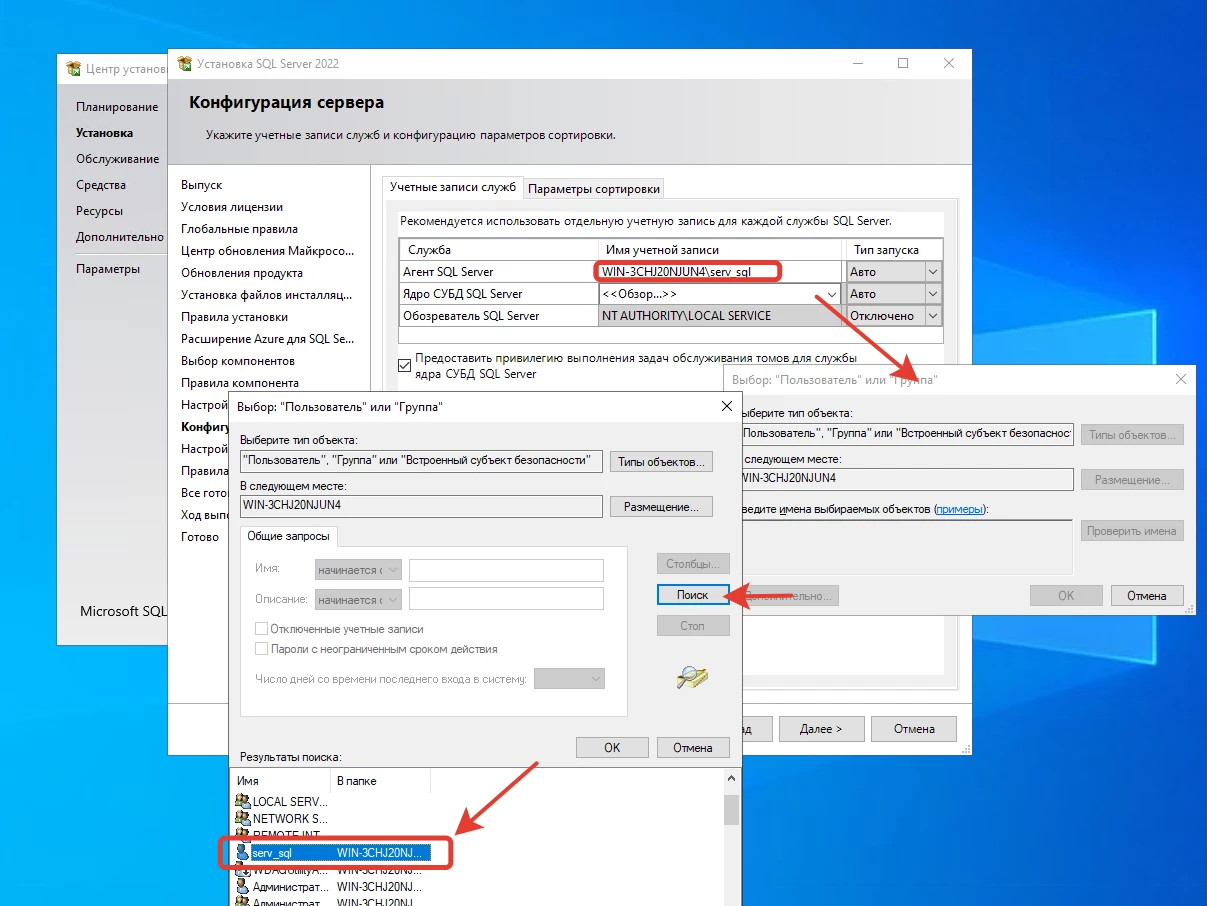
Task: Click the LOCAL SERVICE group icon
Action: click(242, 801)
